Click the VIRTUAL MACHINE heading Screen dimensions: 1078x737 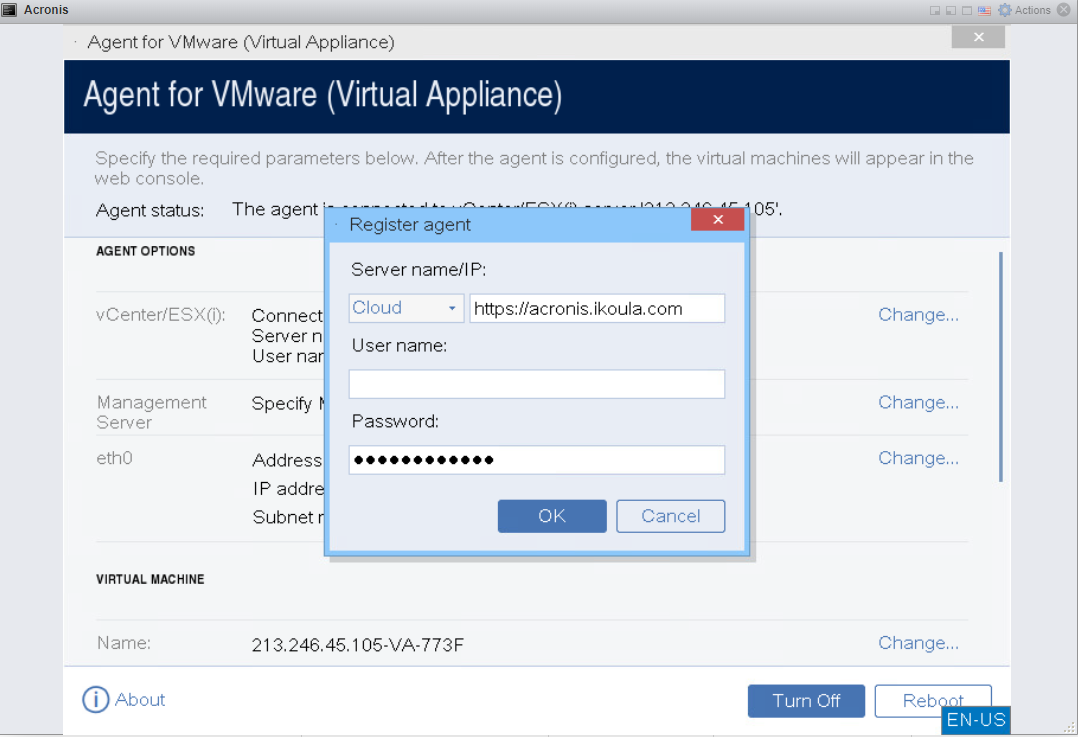[151, 579]
